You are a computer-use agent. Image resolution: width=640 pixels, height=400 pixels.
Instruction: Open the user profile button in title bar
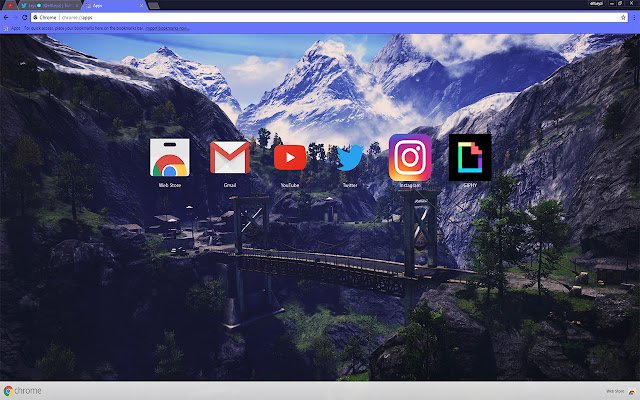[597, 3]
